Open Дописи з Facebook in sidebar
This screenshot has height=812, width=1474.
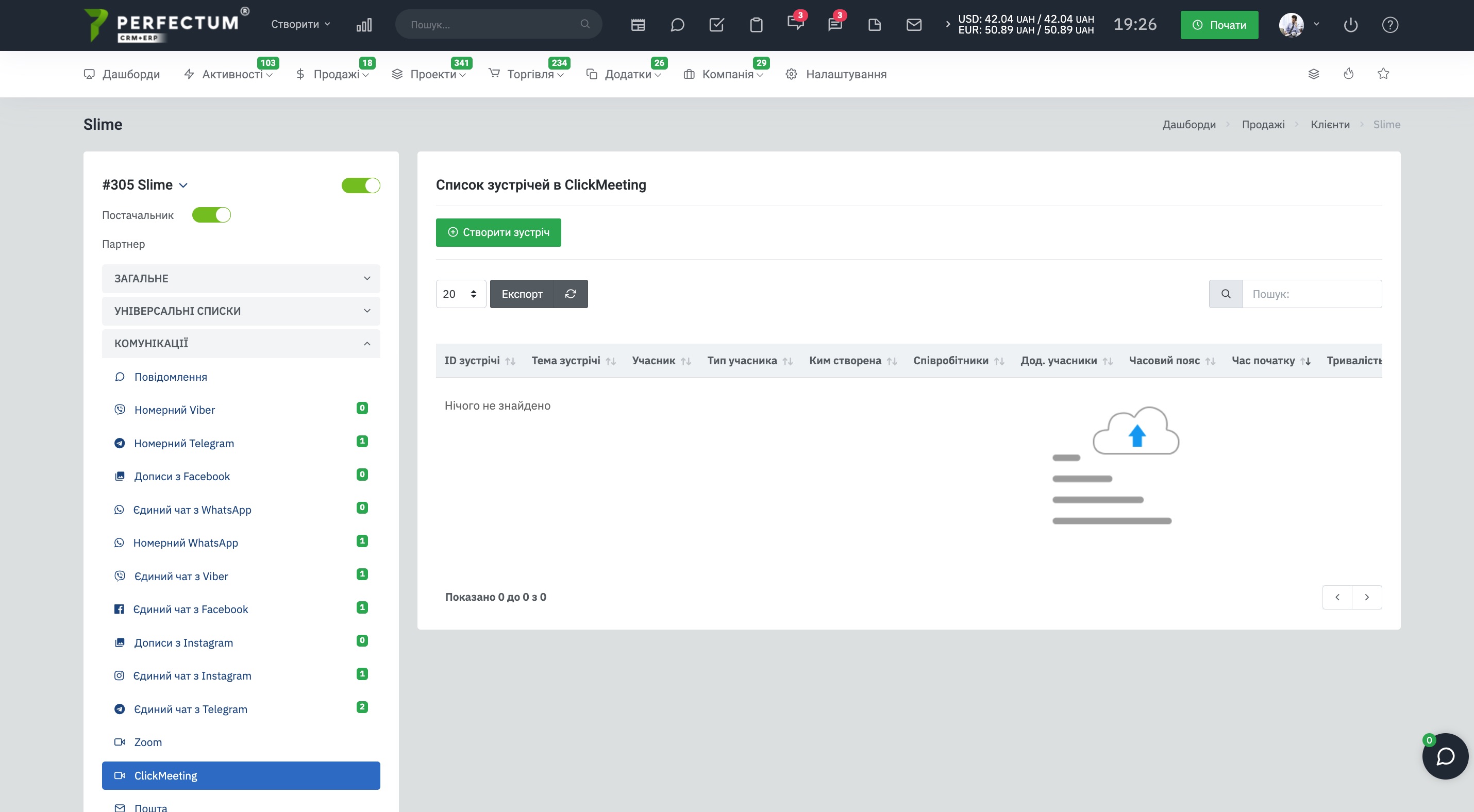coord(241,477)
